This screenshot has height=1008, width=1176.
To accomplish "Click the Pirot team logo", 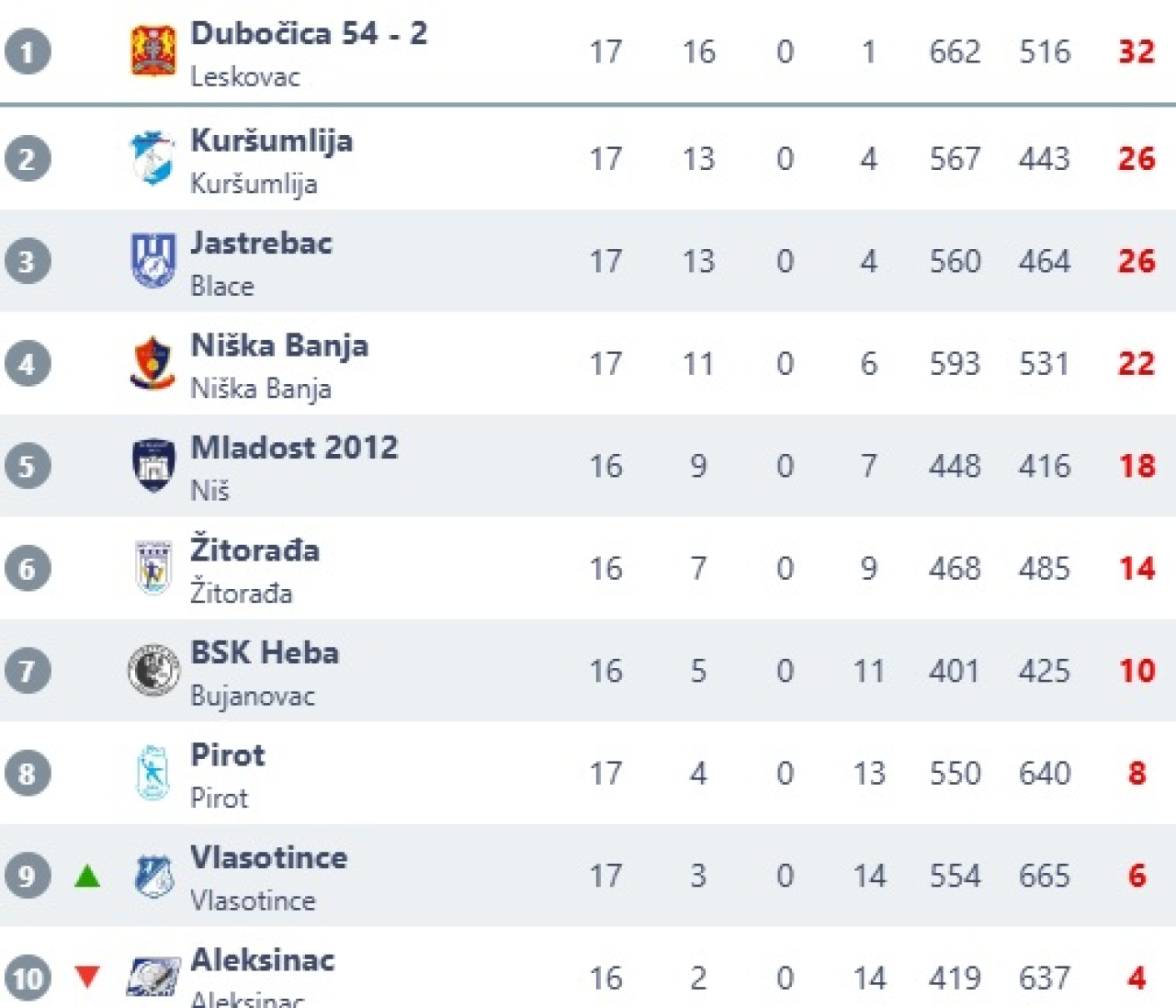I will coord(153,773).
